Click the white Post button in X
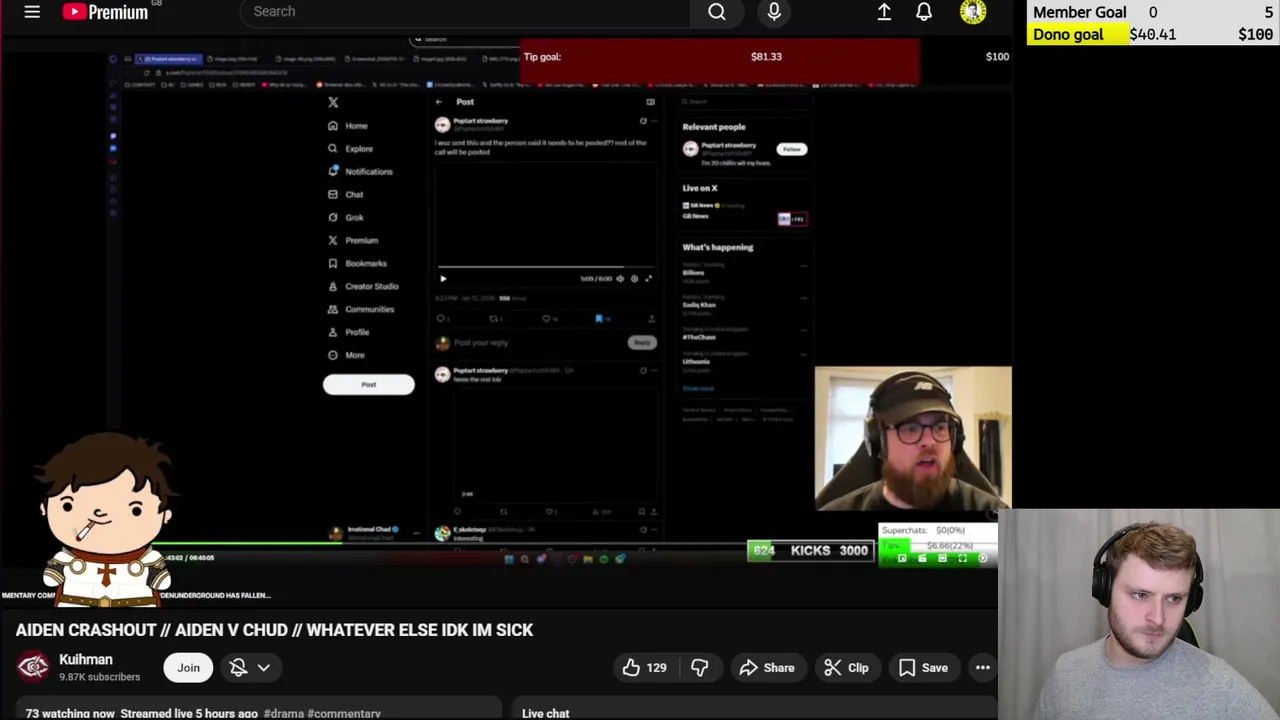Viewport: 1280px width, 720px height. pos(368,385)
